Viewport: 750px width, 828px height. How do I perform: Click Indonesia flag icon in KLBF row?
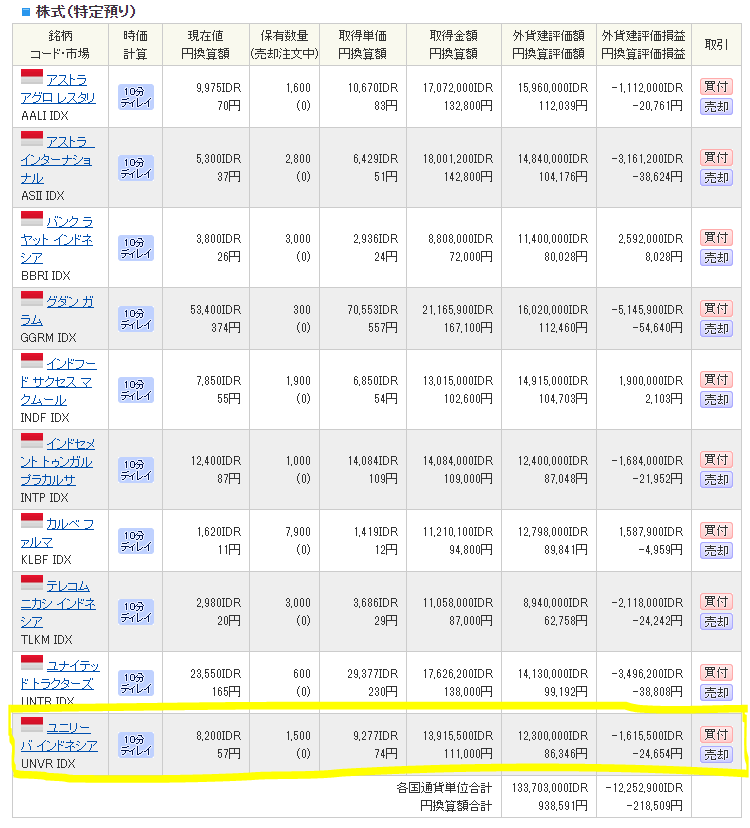(x=32, y=521)
